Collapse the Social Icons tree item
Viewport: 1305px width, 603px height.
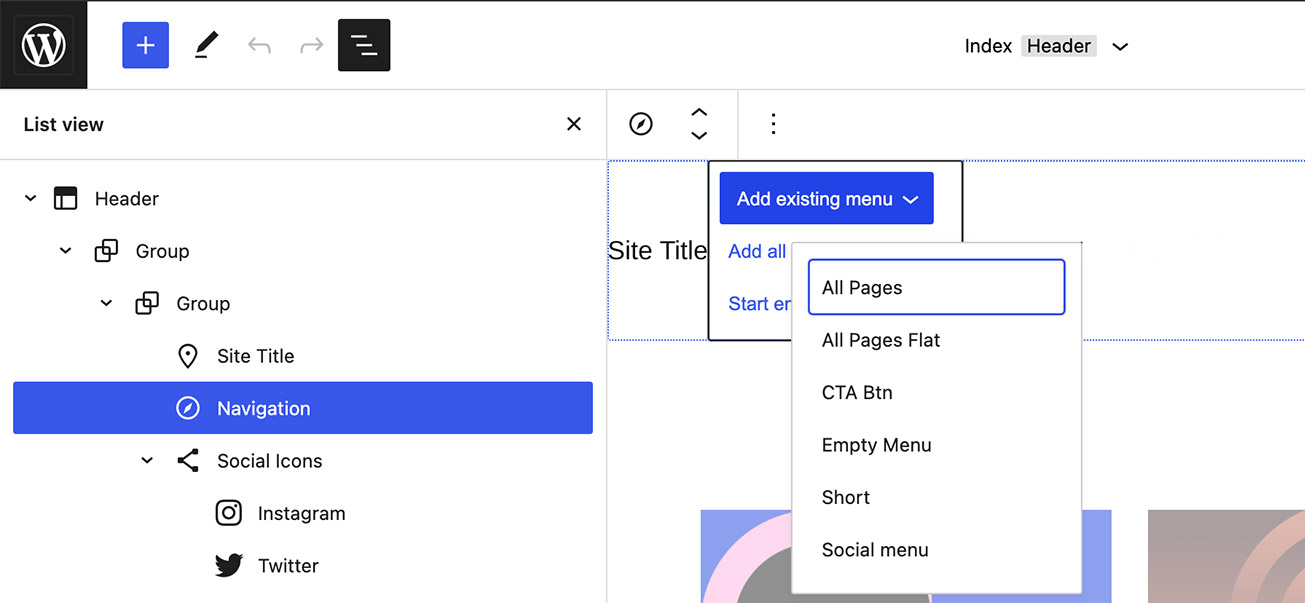(x=147, y=461)
